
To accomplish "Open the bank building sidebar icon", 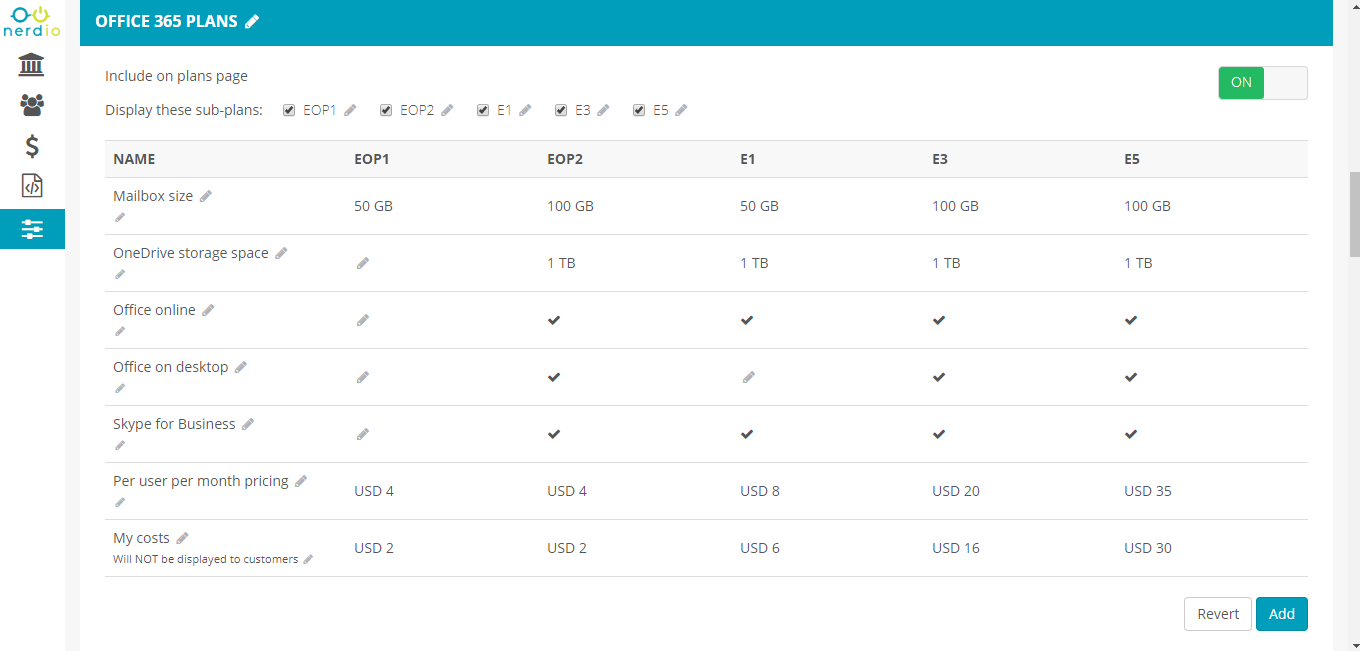I will click(32, 65).
